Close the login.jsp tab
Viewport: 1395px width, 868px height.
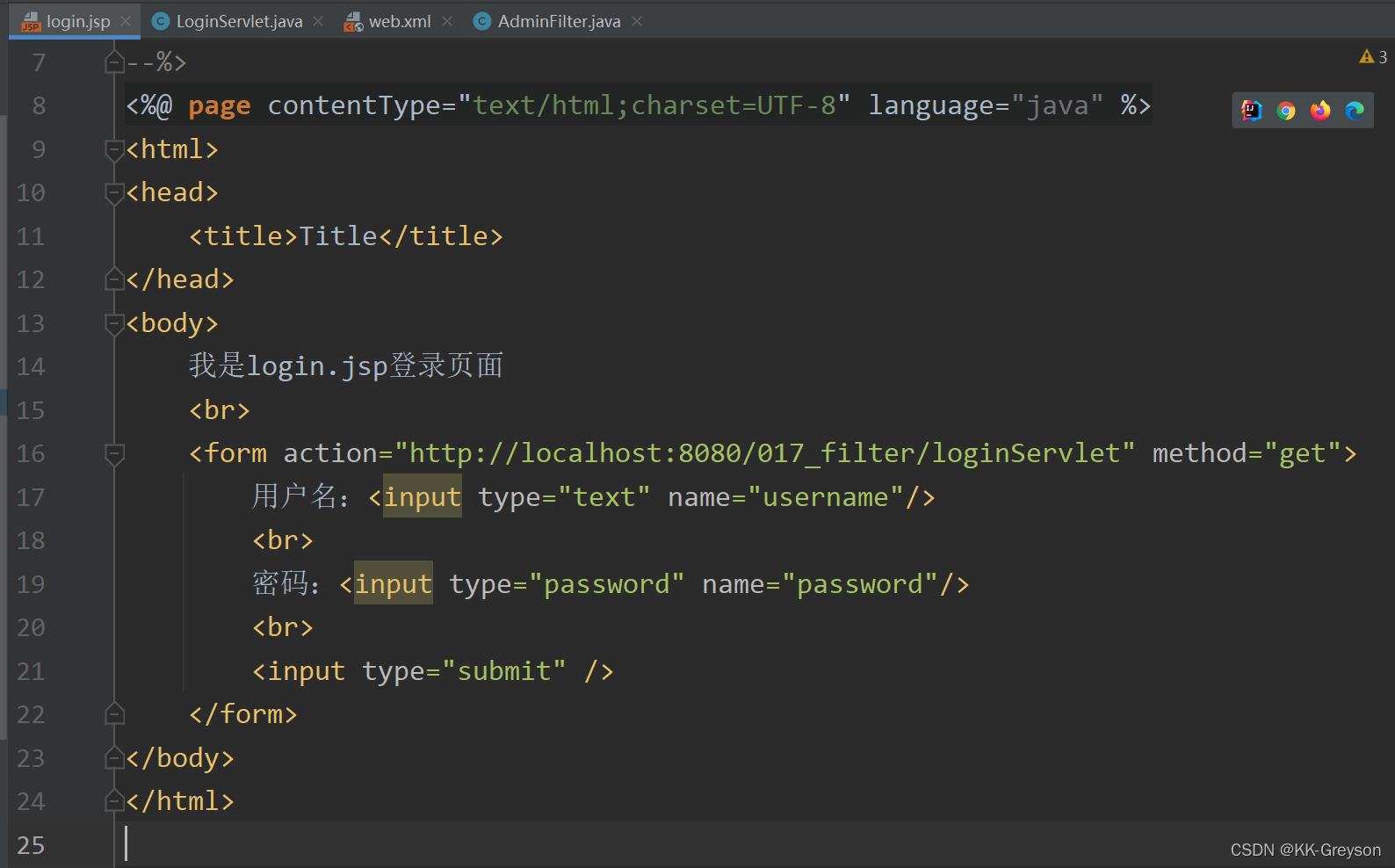[x=126, y=21]
